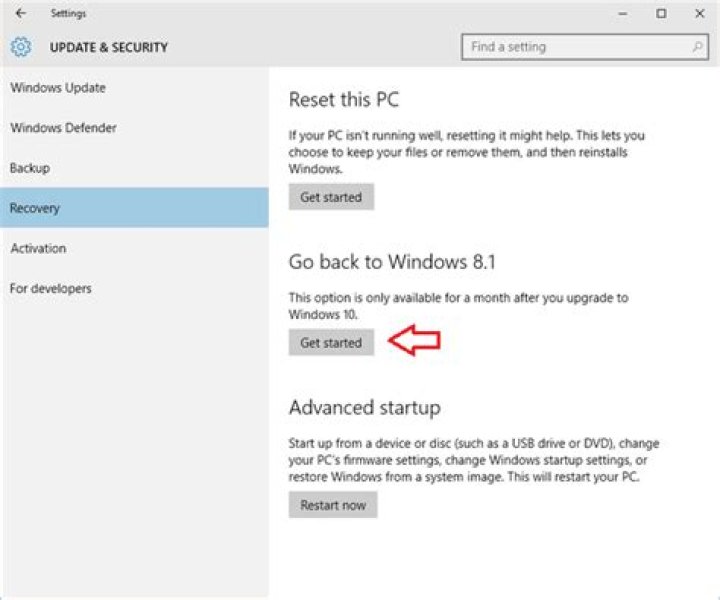Click Get started under Reset this PC

coord(331,197)
